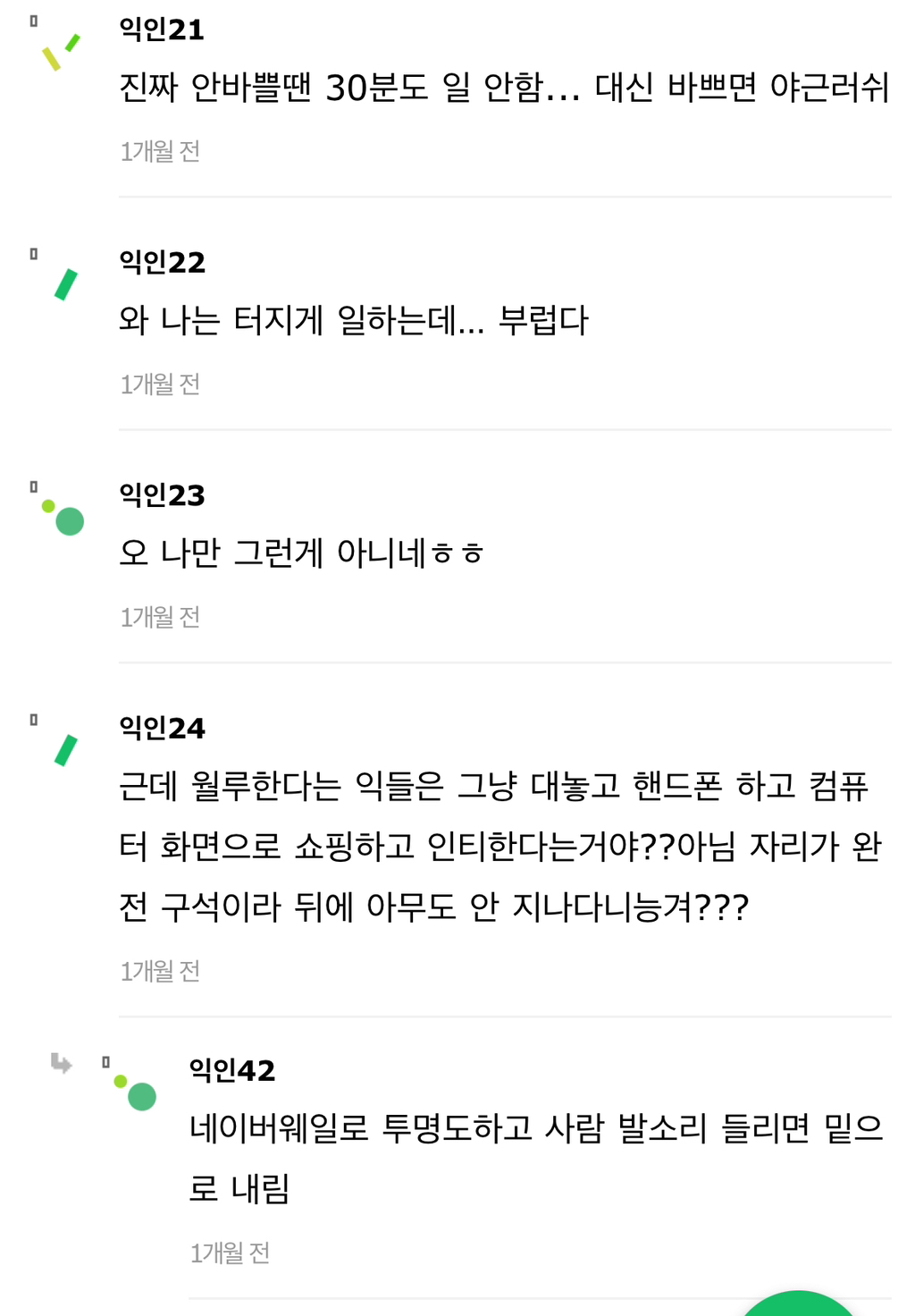The width and height of the screenshot is (915, 1316).
Task: Toggle the checkbox beside 익인24's comment
Action: (x=33, y=718)
